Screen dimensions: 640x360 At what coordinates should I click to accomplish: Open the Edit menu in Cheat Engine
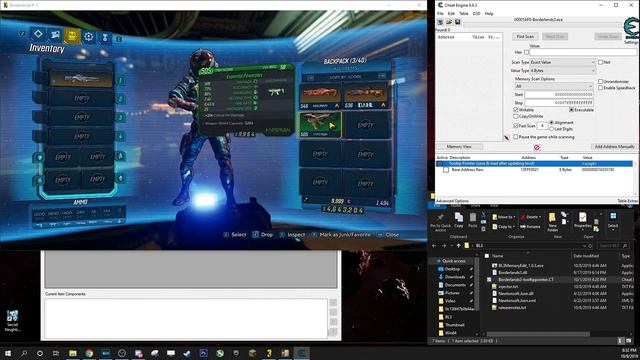tap(451, 13)
